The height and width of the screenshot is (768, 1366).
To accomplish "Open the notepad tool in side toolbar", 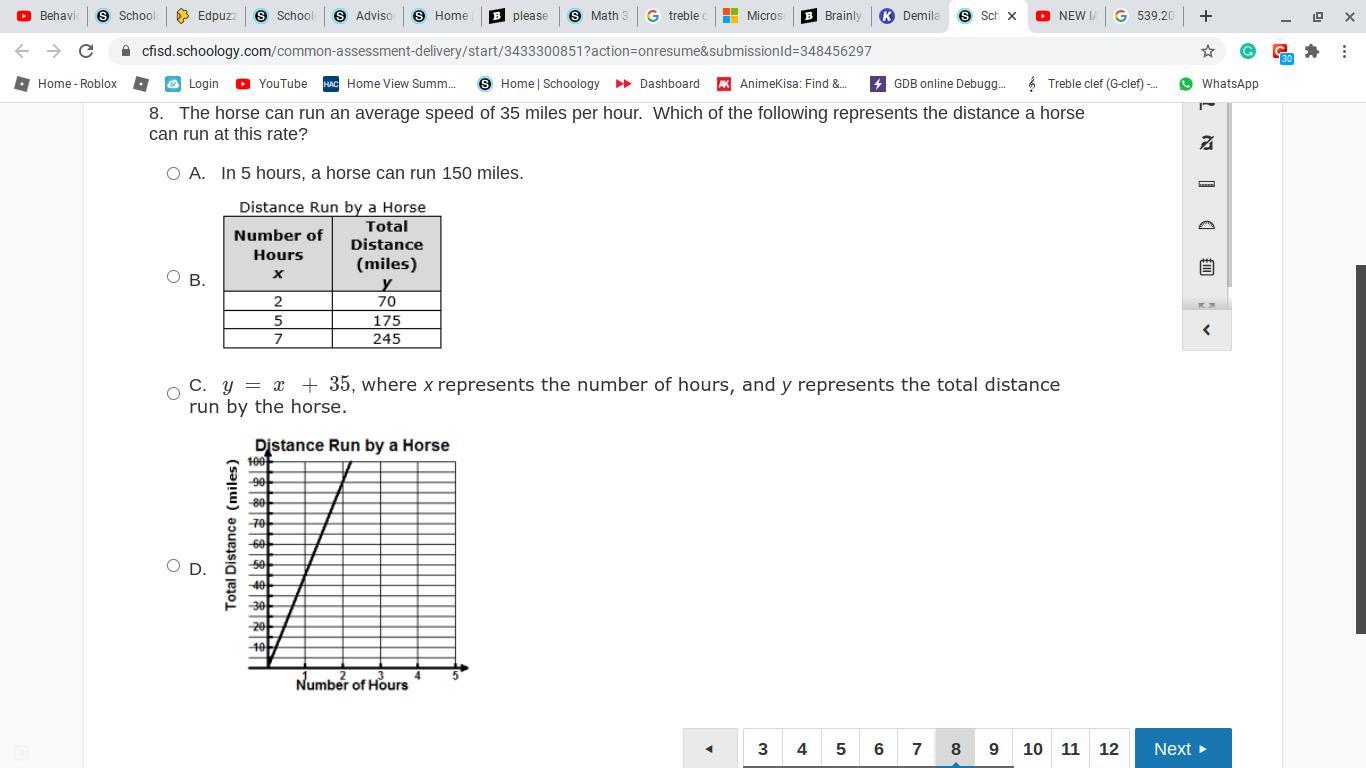I will [x=1206, y=267].
